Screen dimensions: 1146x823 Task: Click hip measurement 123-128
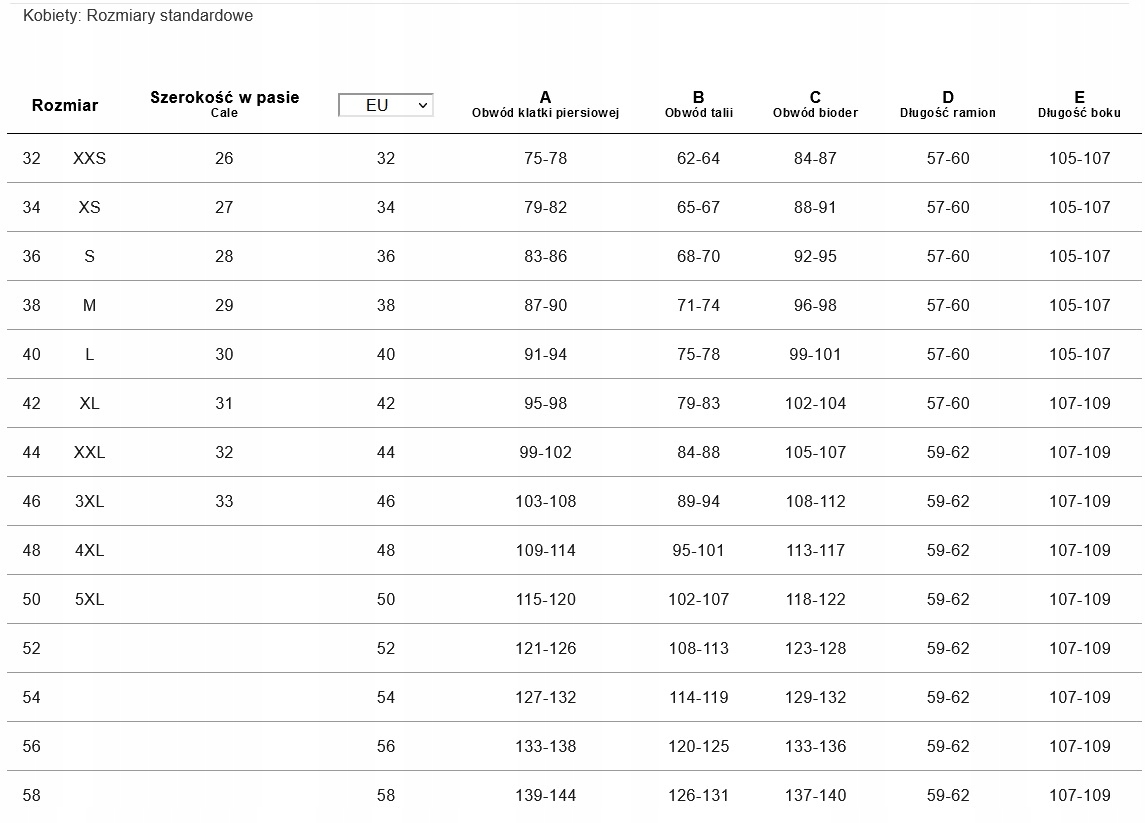[x=815, y=648]
